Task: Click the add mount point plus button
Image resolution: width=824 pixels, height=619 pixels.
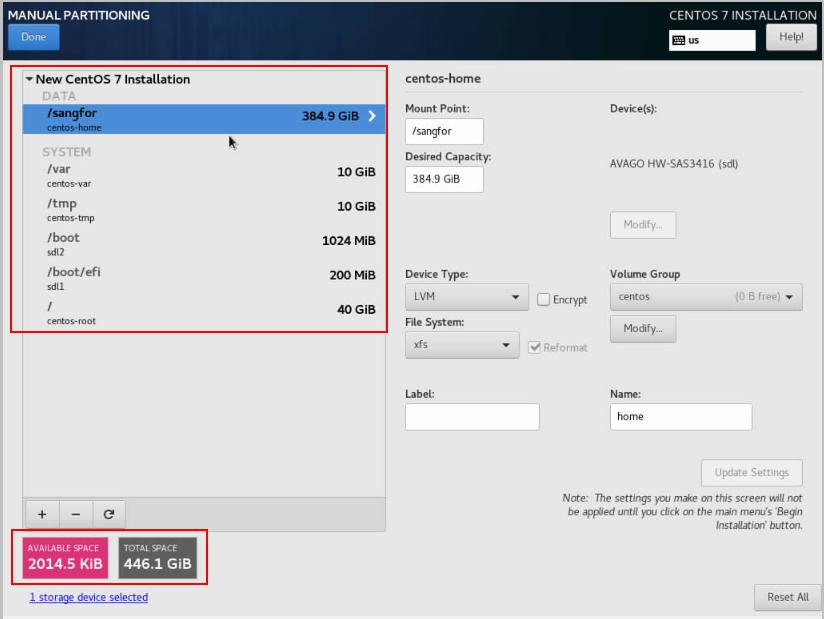Action: pos(42,514)
